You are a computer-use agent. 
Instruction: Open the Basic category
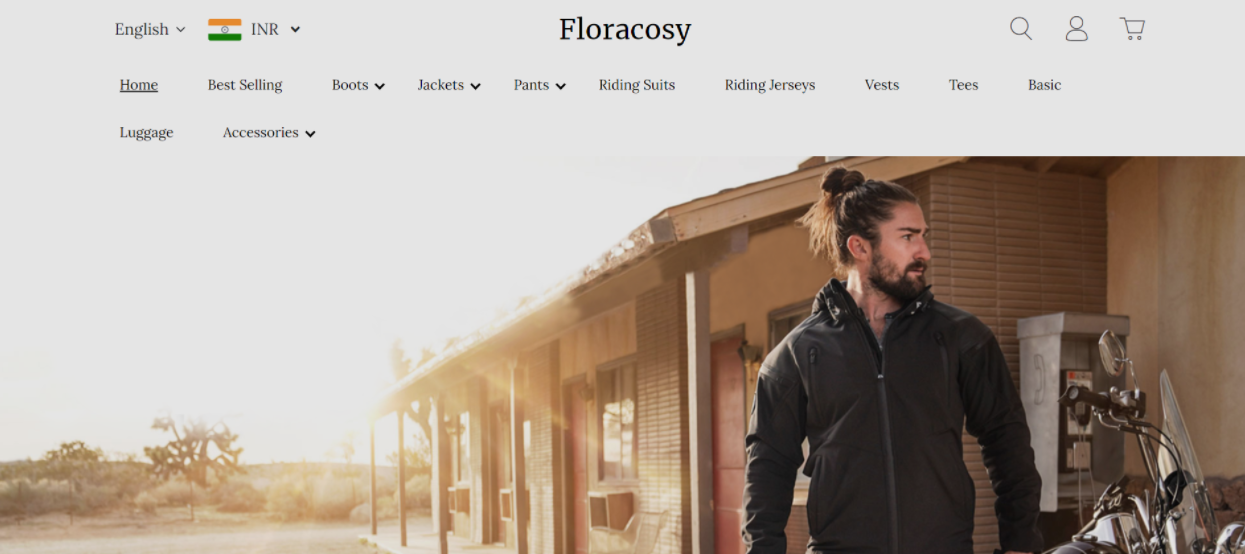pyautogui.click(x=1044, y=85)
